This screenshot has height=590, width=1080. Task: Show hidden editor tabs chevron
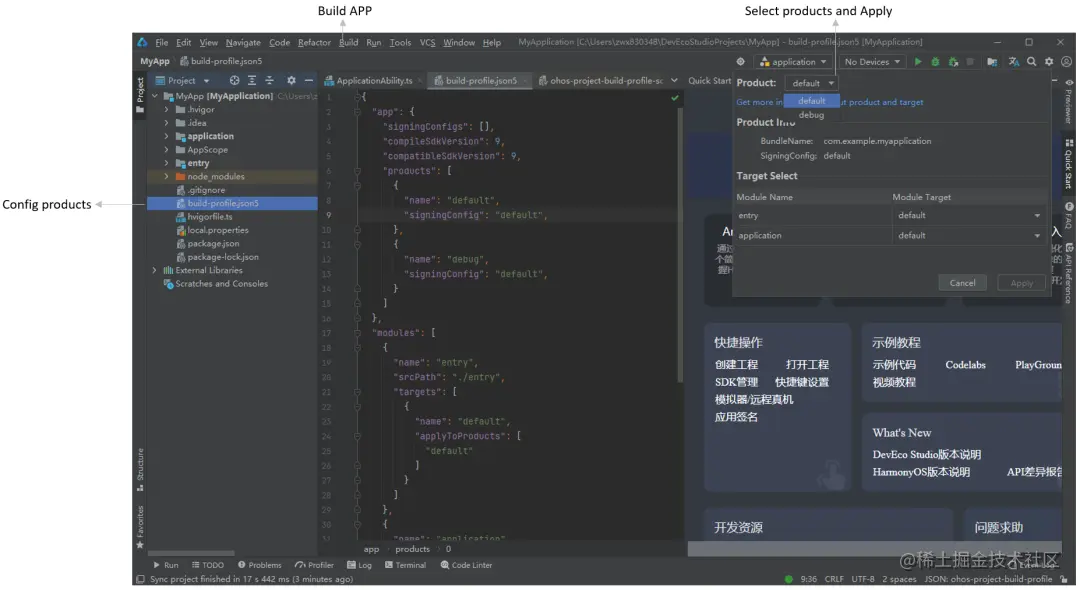coord(674,81)
